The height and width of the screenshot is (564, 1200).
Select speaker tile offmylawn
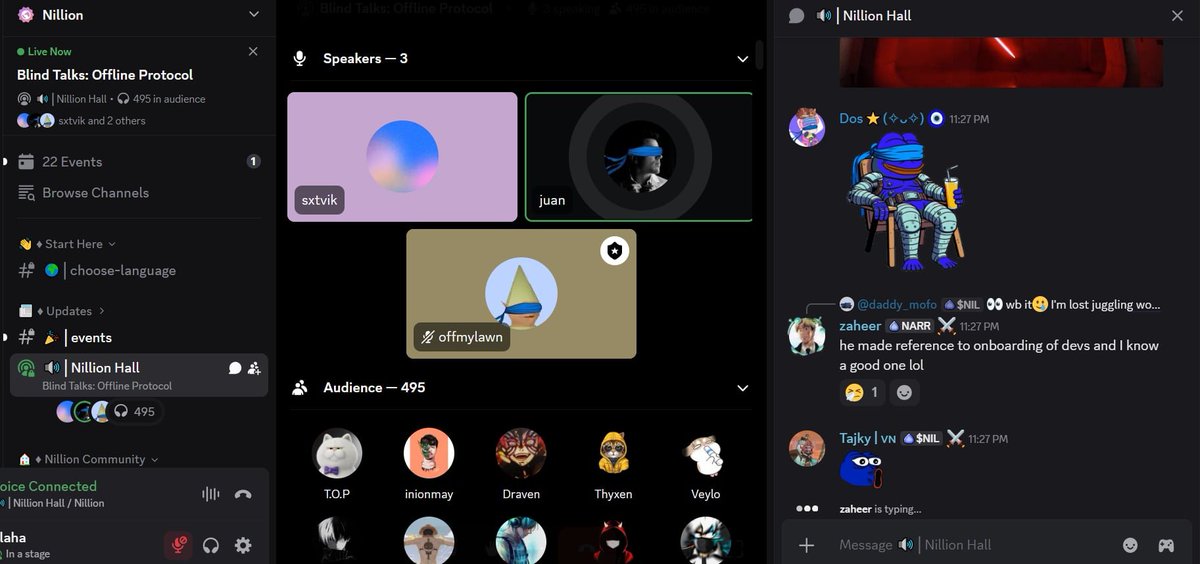click(x=521, y=294)
